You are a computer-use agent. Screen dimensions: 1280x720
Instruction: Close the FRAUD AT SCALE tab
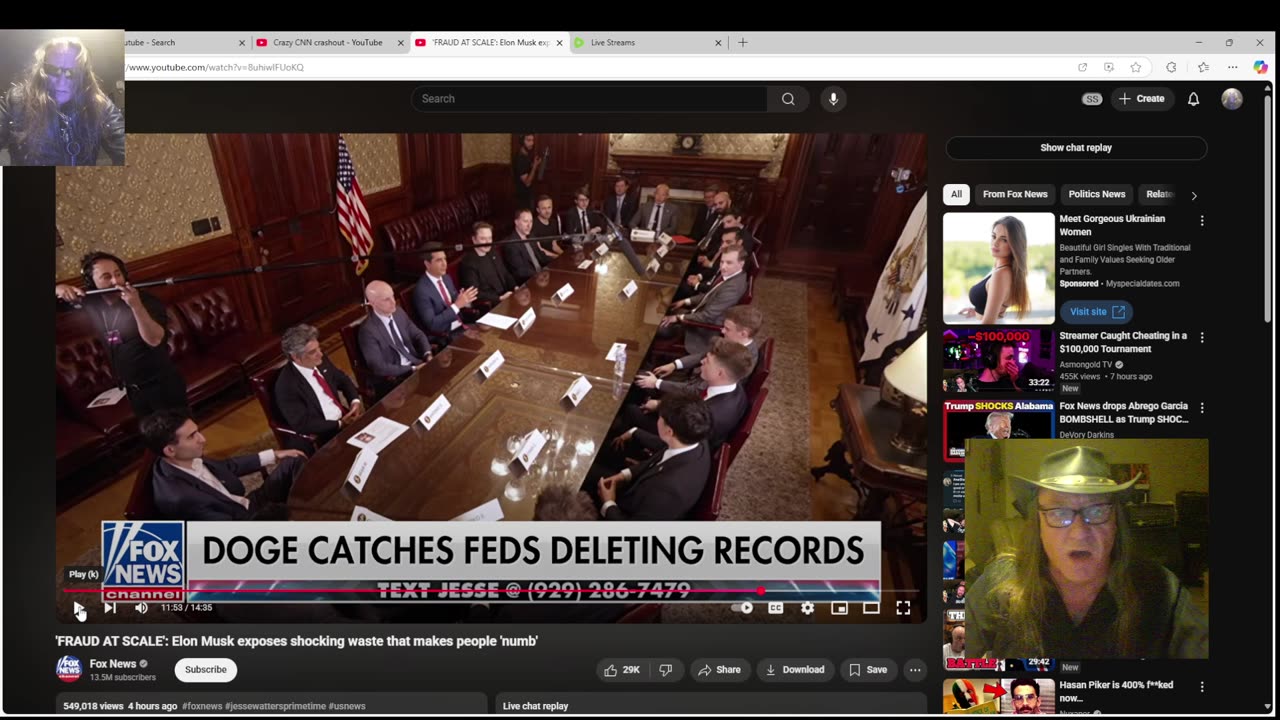(560, 43)
